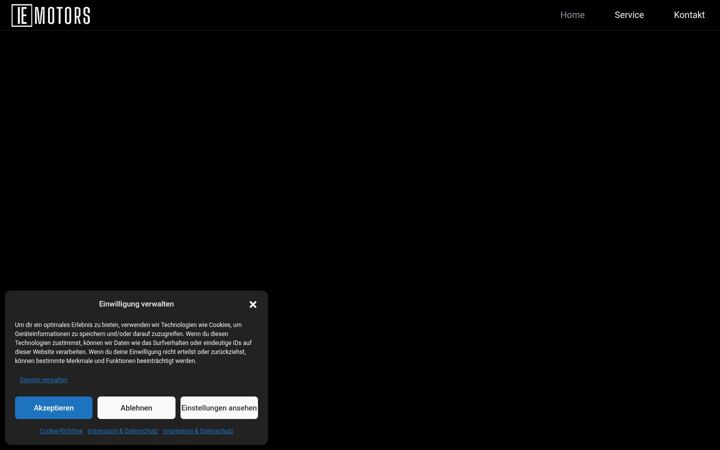
Task: Open the Cookie-Richtlinie link
Action: (x=61, y=431)
